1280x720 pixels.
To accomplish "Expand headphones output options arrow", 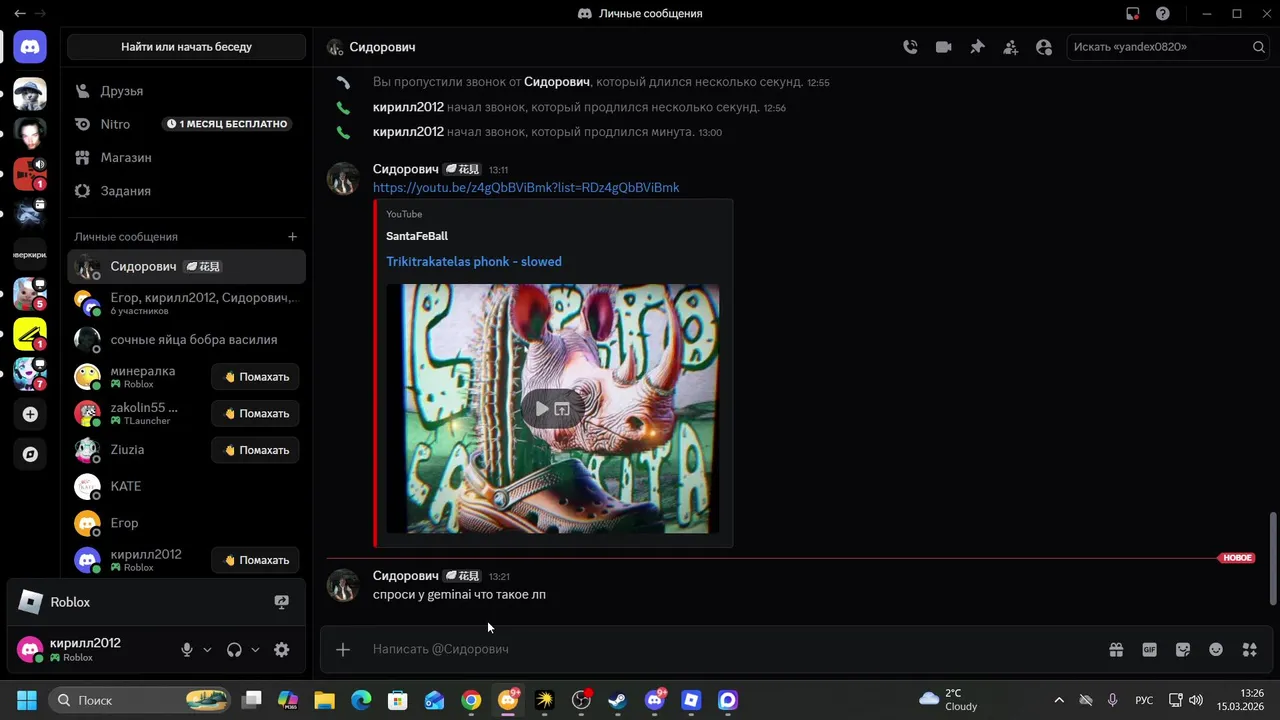I will pyautogui.click(x=255, y=650).
